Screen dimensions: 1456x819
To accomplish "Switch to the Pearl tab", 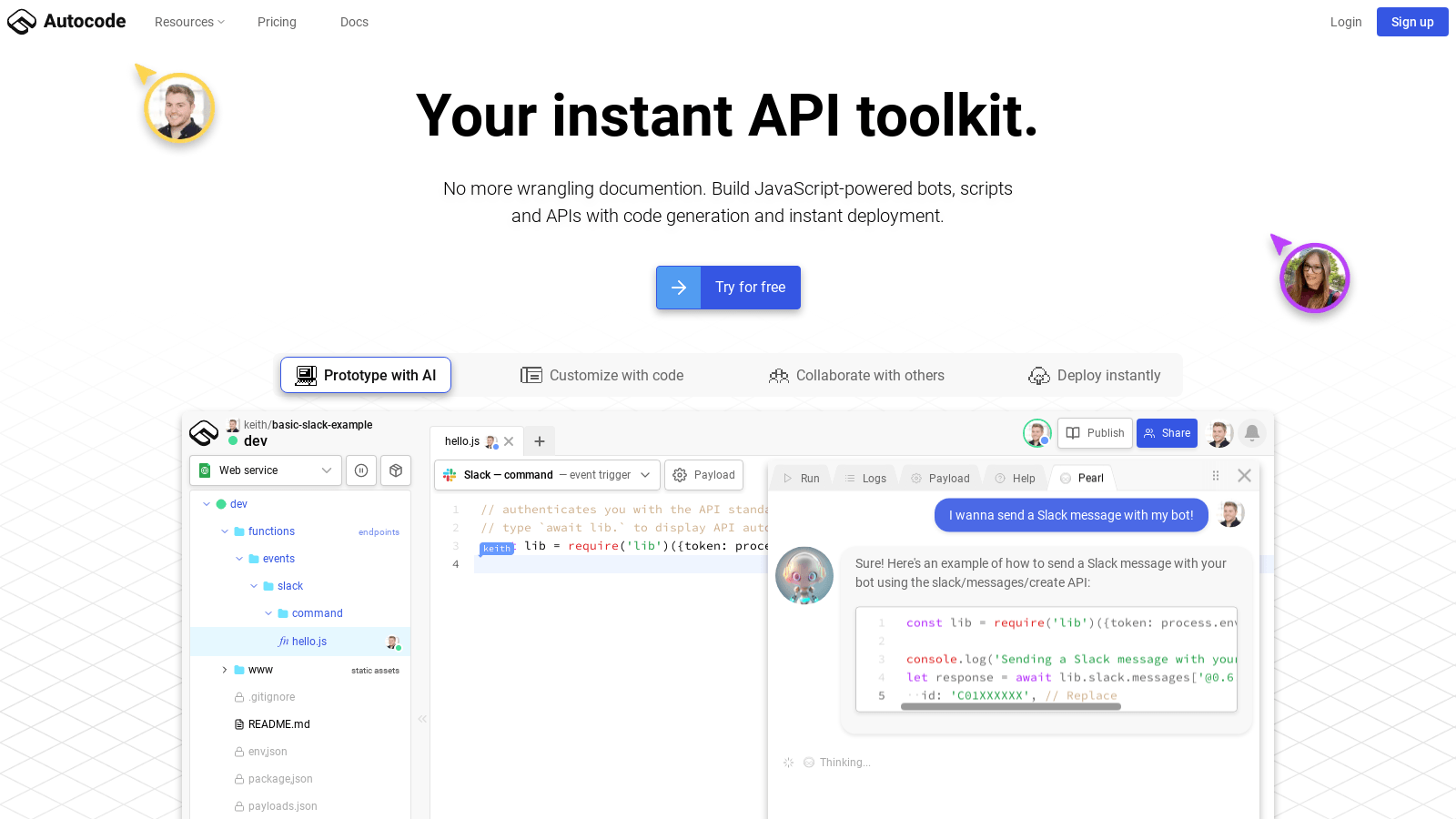I will click(x=1081, y=478).
